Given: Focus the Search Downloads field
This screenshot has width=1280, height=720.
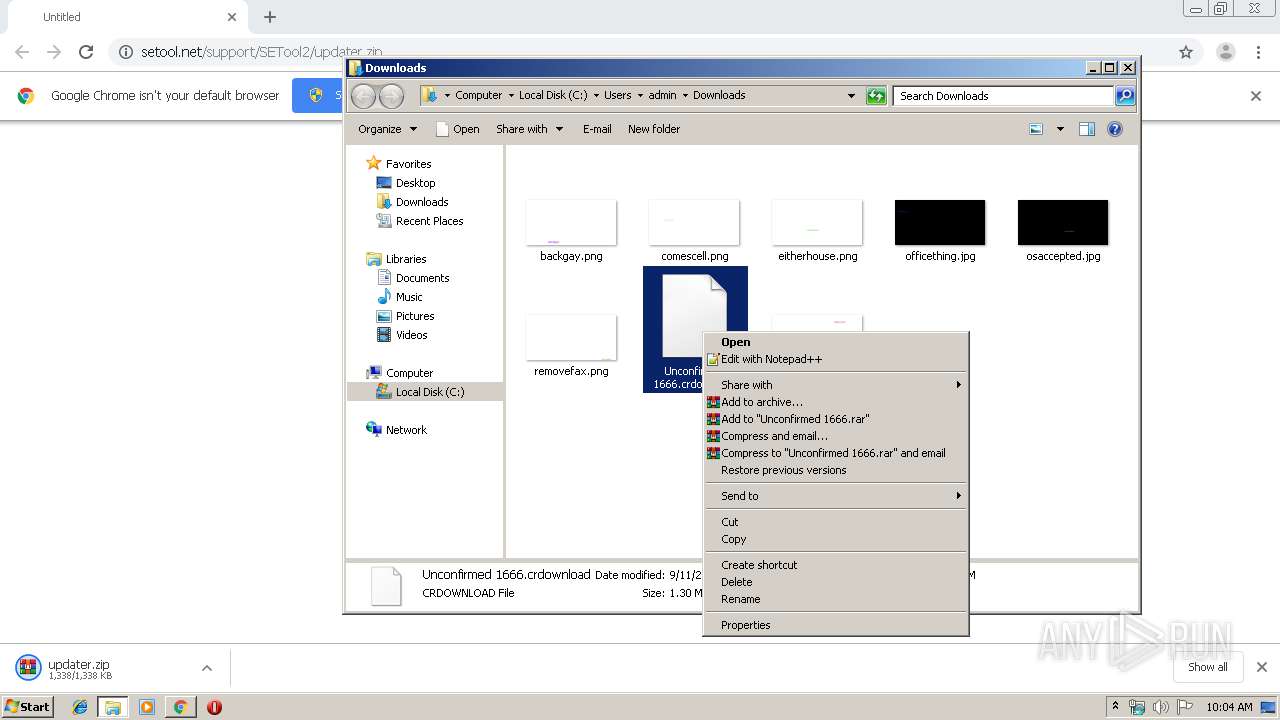Looking at the screenshot, I should click(x=1003, y=96).
